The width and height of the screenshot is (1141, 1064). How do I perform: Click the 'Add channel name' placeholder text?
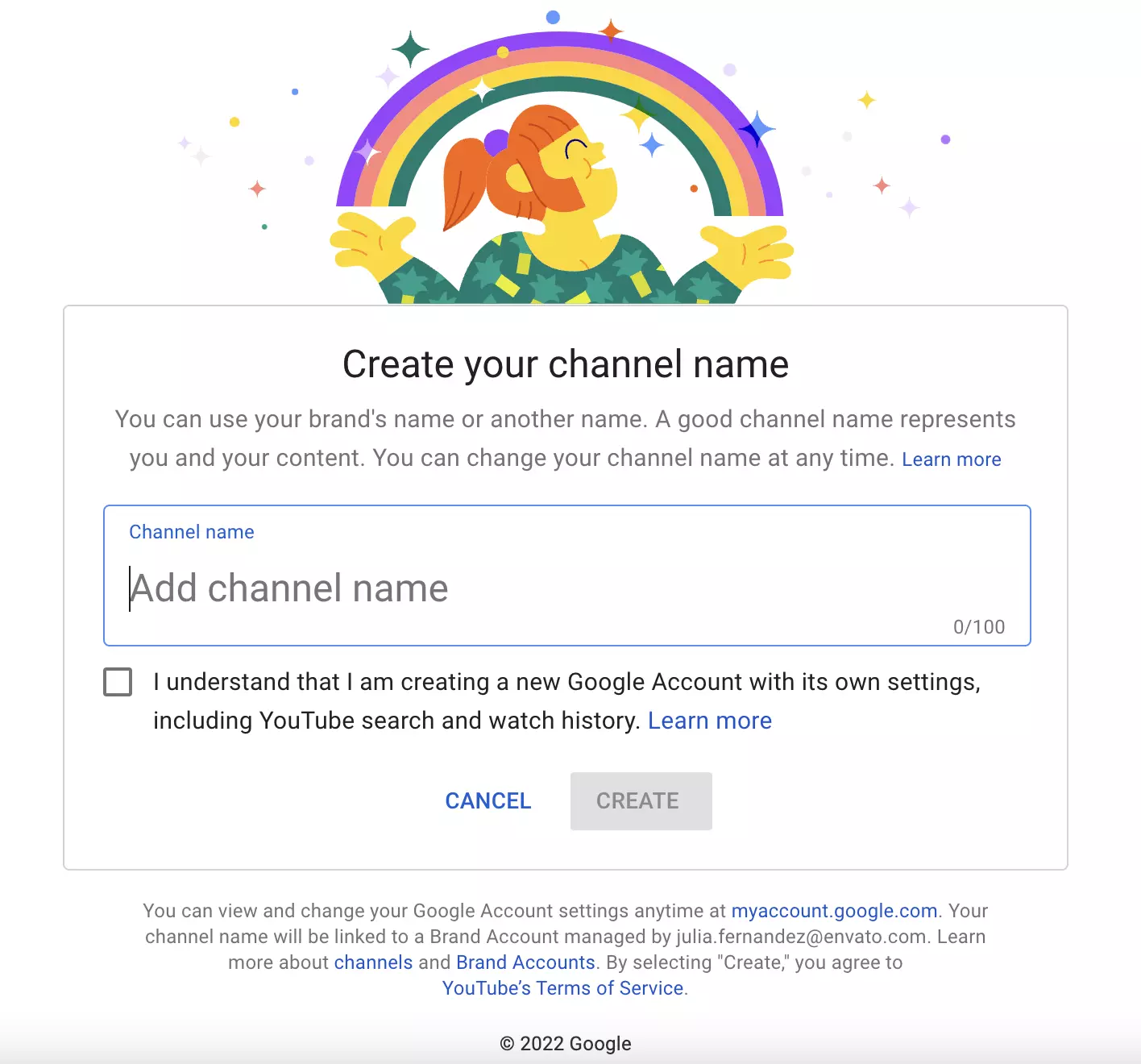(289, 588)
